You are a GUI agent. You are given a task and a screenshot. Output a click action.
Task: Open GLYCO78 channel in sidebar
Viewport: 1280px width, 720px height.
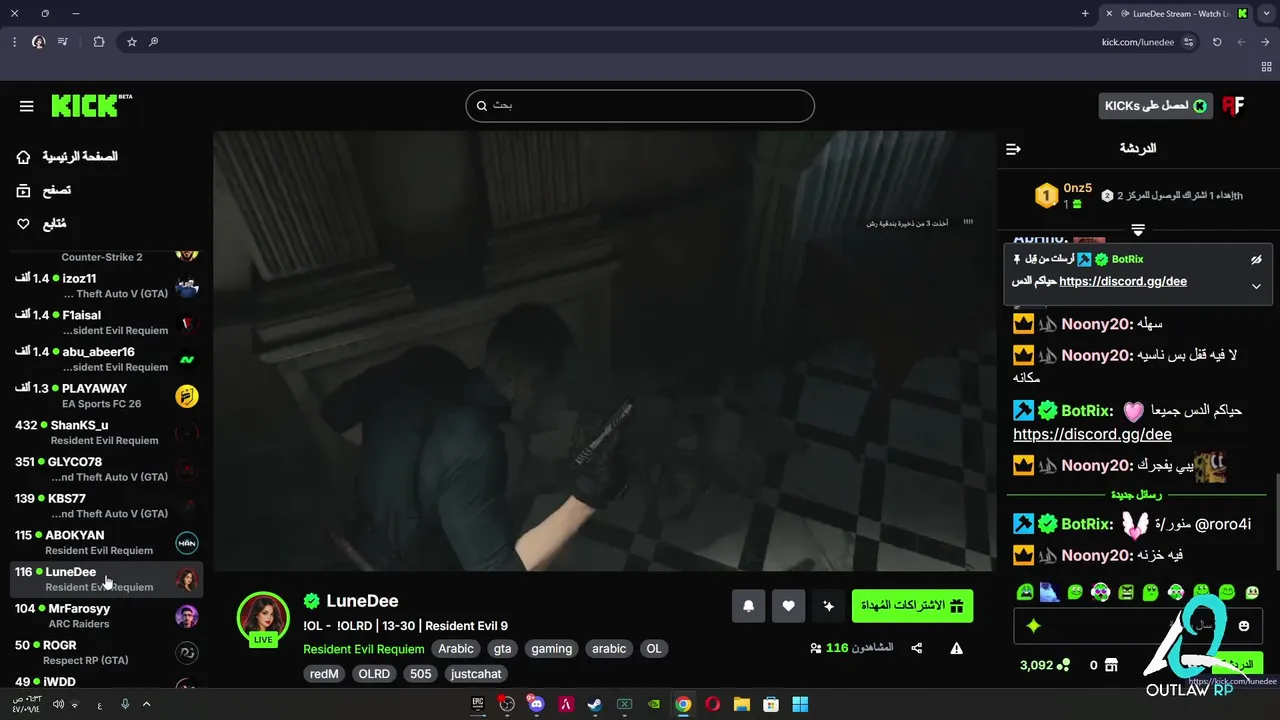click(106, 469)
